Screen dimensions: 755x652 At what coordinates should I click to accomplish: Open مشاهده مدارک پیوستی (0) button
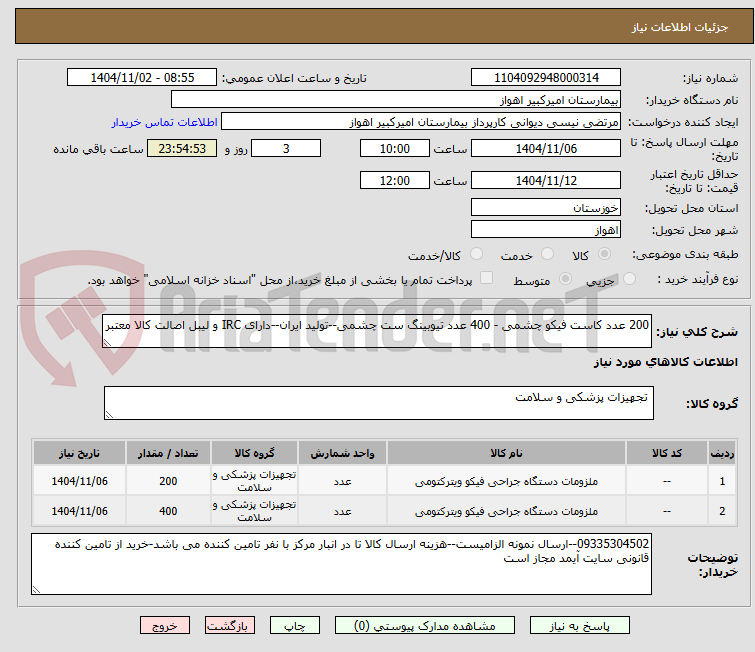point(425,626)
